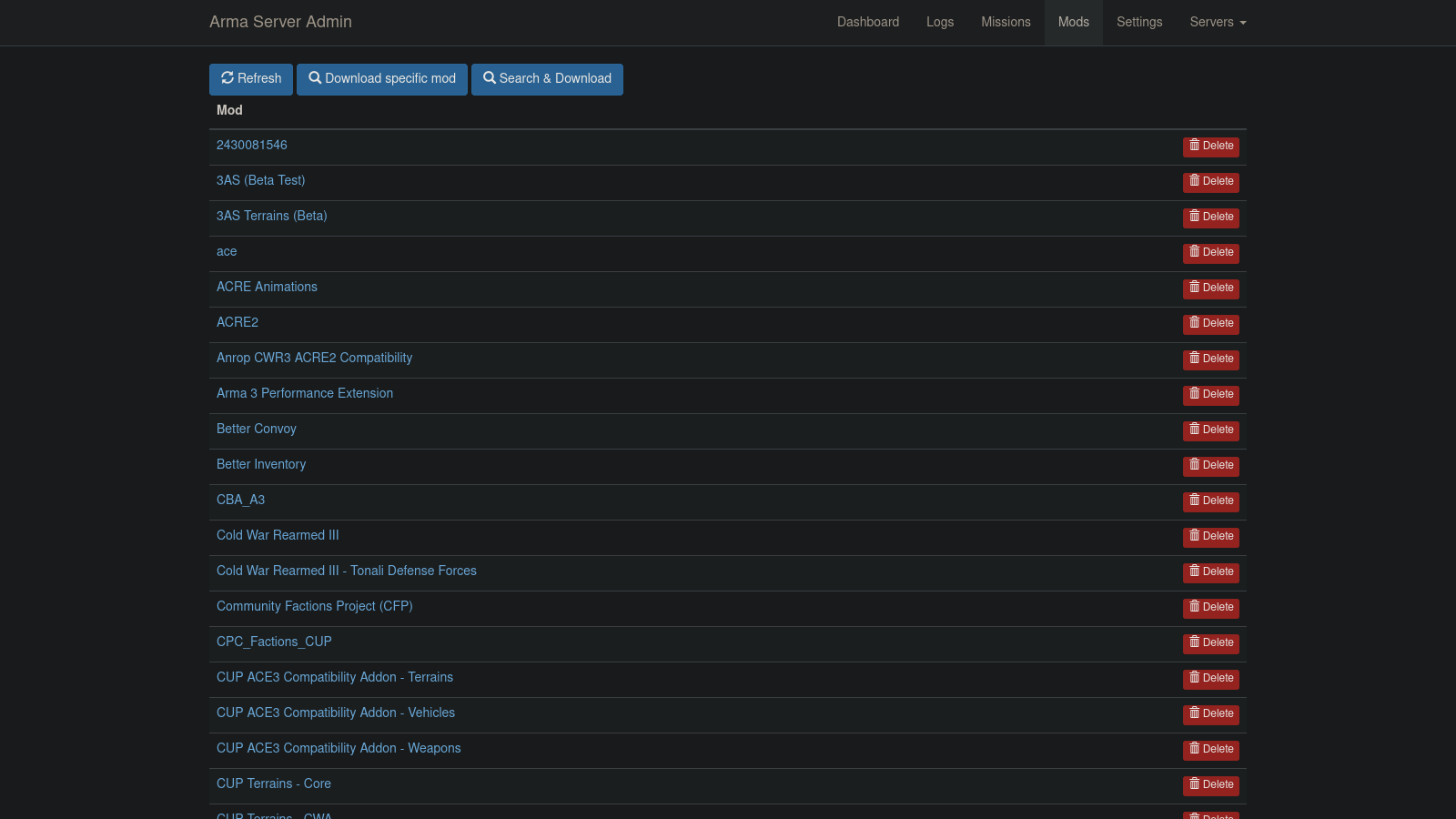Viewport: 1456px width, 819px height.
Task: Delete the ace mod
Action: (x=1211, y=253)
